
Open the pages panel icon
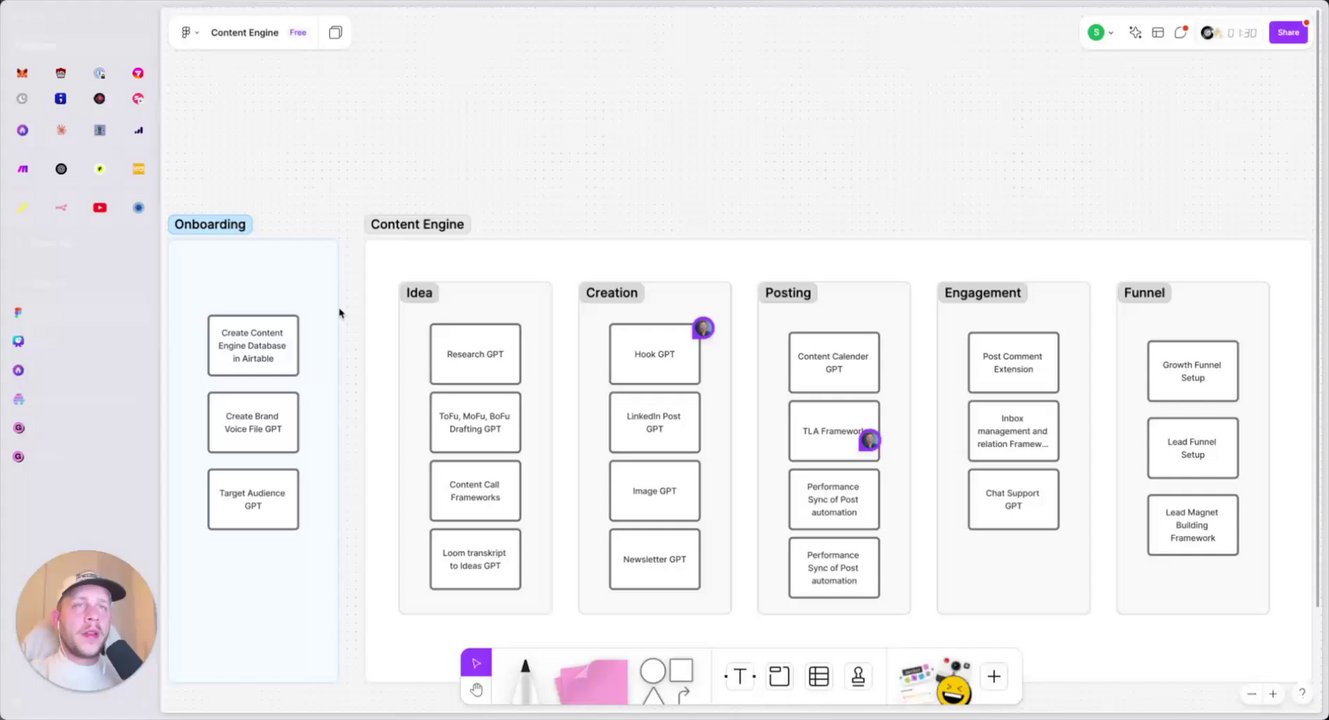[335, 32]
